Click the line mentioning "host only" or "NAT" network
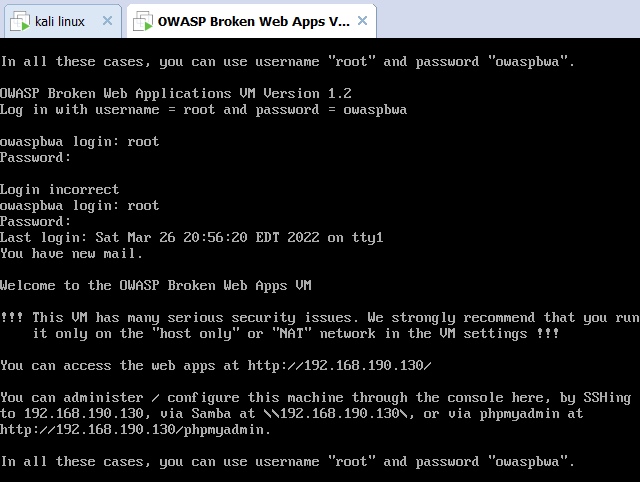640x482 pixels. 296,334
